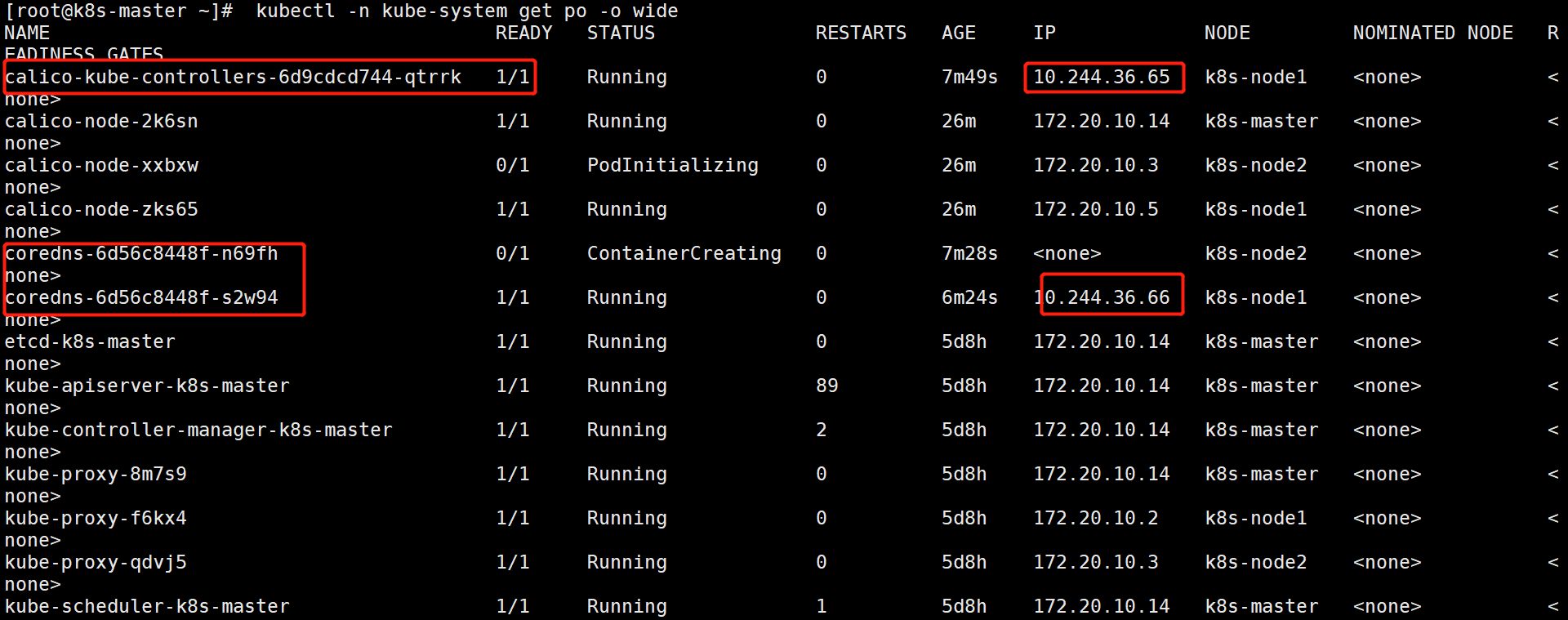This screenshot has width=1568, height=620.
Task: Click IP address 172.20.10.5
Action: click(x=1095, y=209)
